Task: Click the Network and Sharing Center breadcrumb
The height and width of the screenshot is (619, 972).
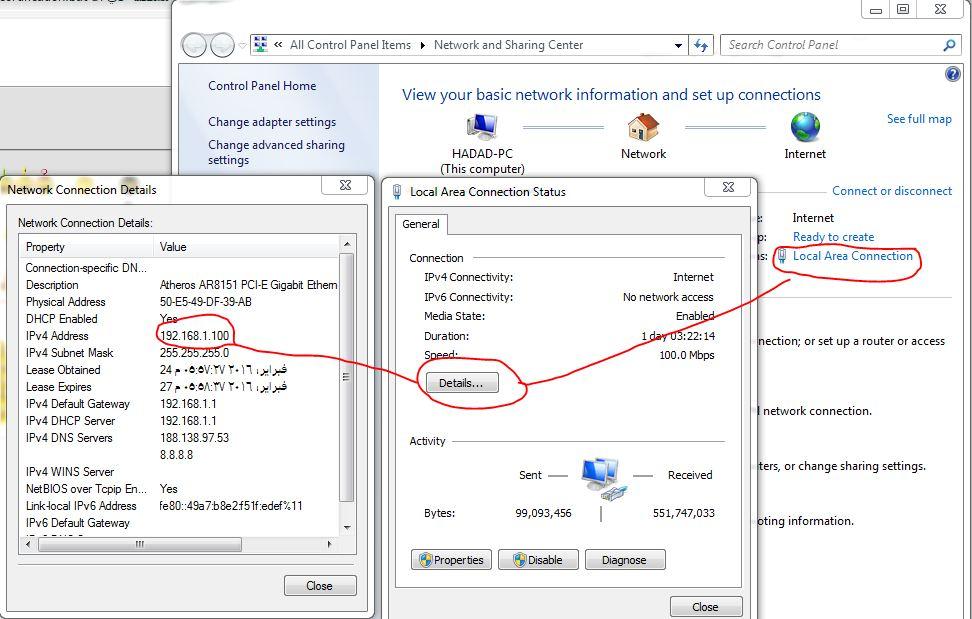Action: pos(508,45)
